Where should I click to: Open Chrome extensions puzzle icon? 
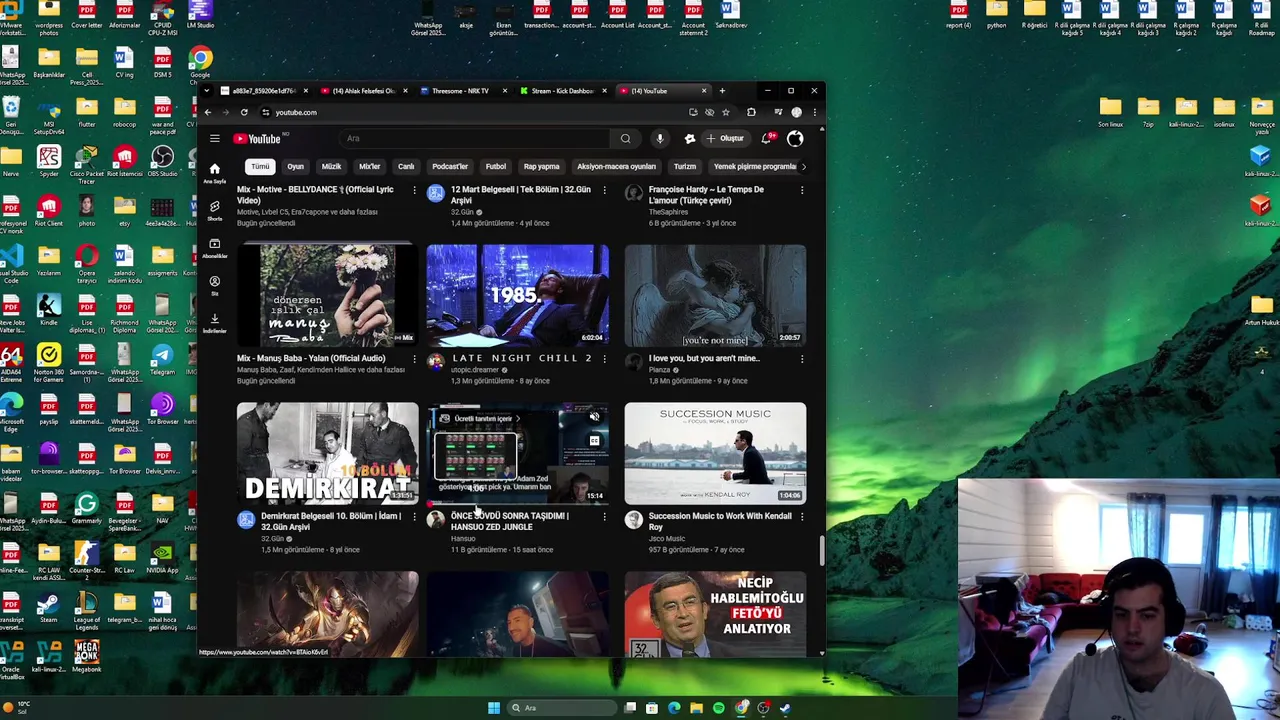click(751, 112)
